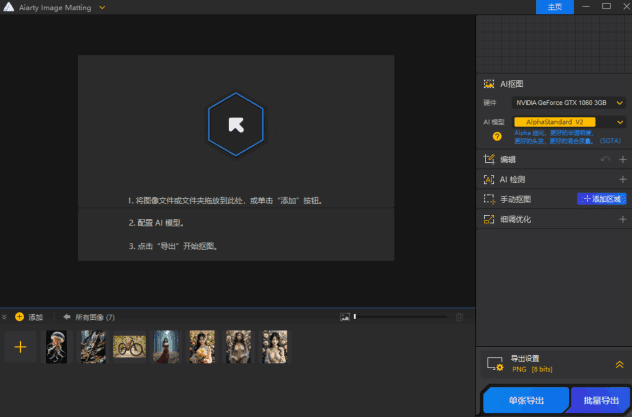Click the export settings monitor-gear icon
632x417 pixels.
click(493, 365)
